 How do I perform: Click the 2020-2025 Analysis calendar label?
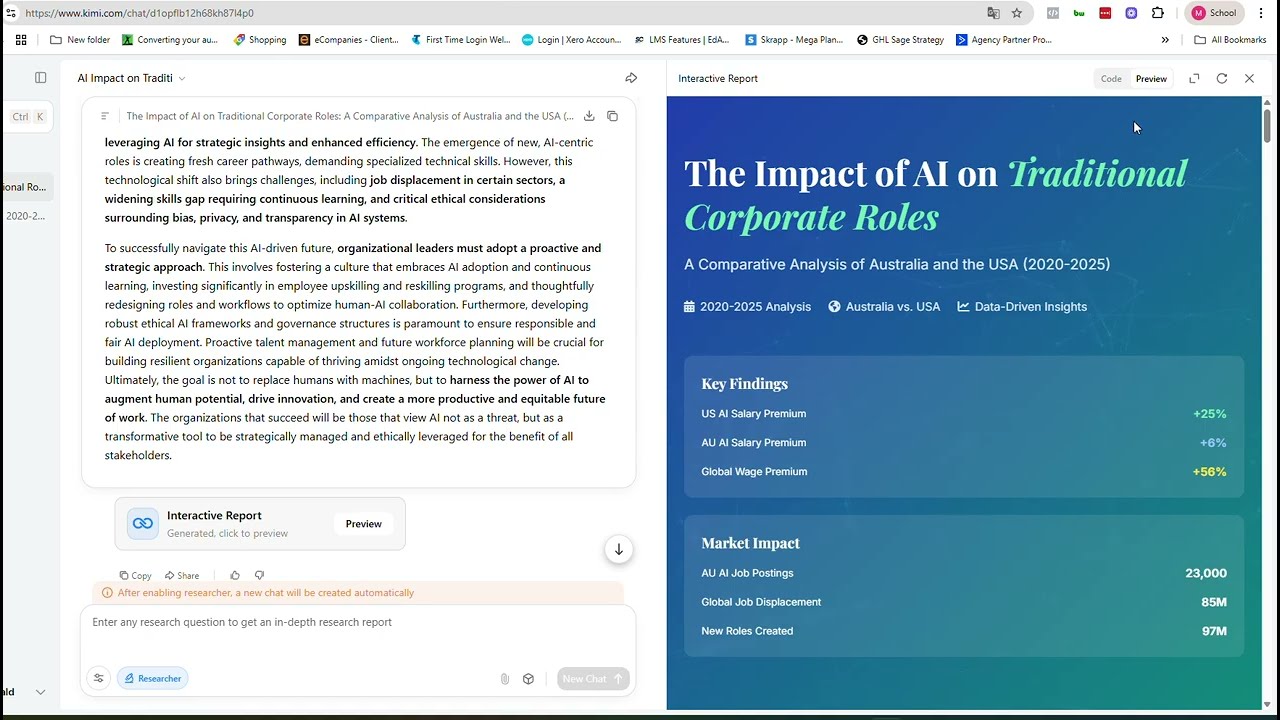coord(747,307)
